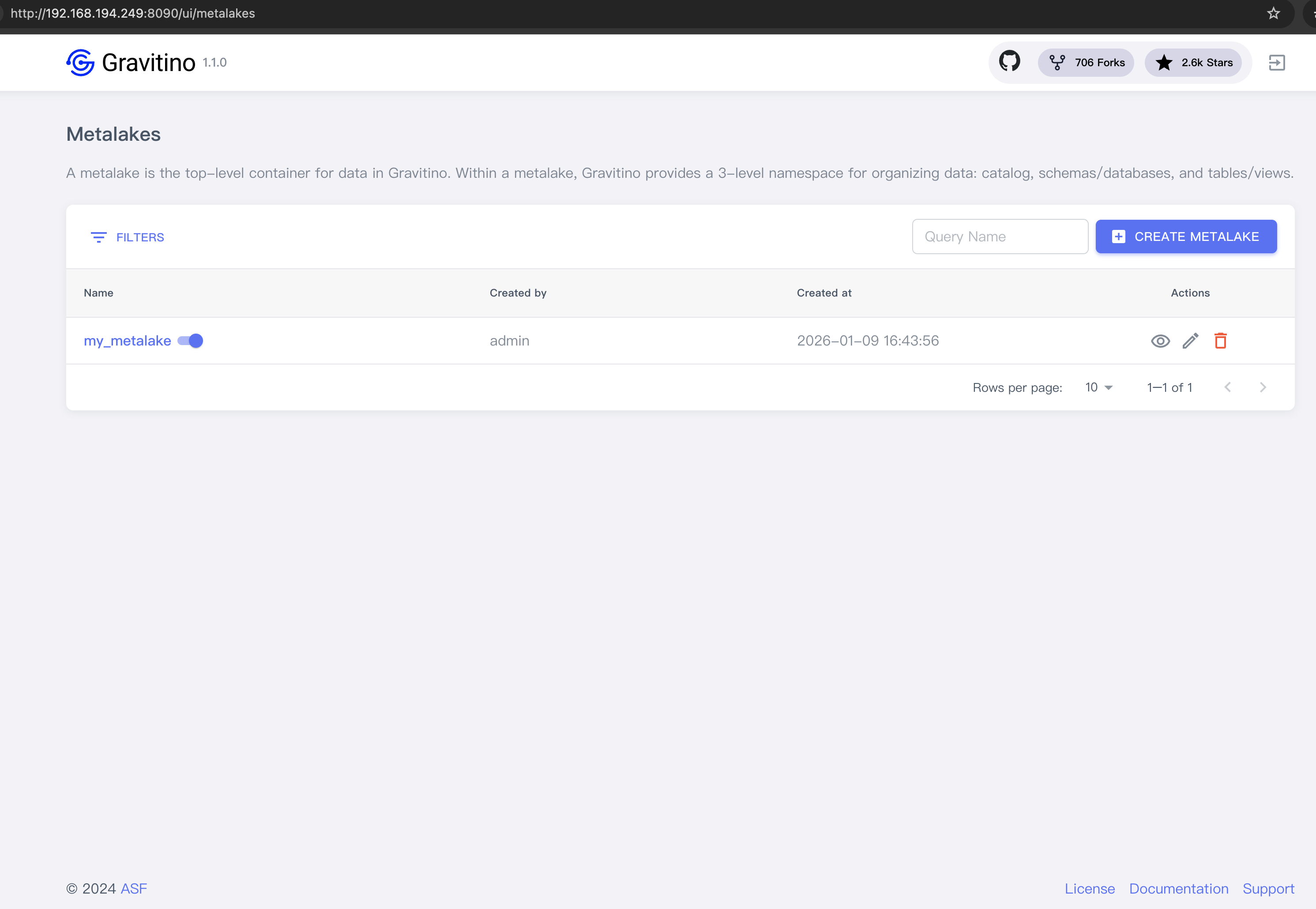
Task: Go to next page arrow
Action: pyautogui.click(x=1263, y=387)
